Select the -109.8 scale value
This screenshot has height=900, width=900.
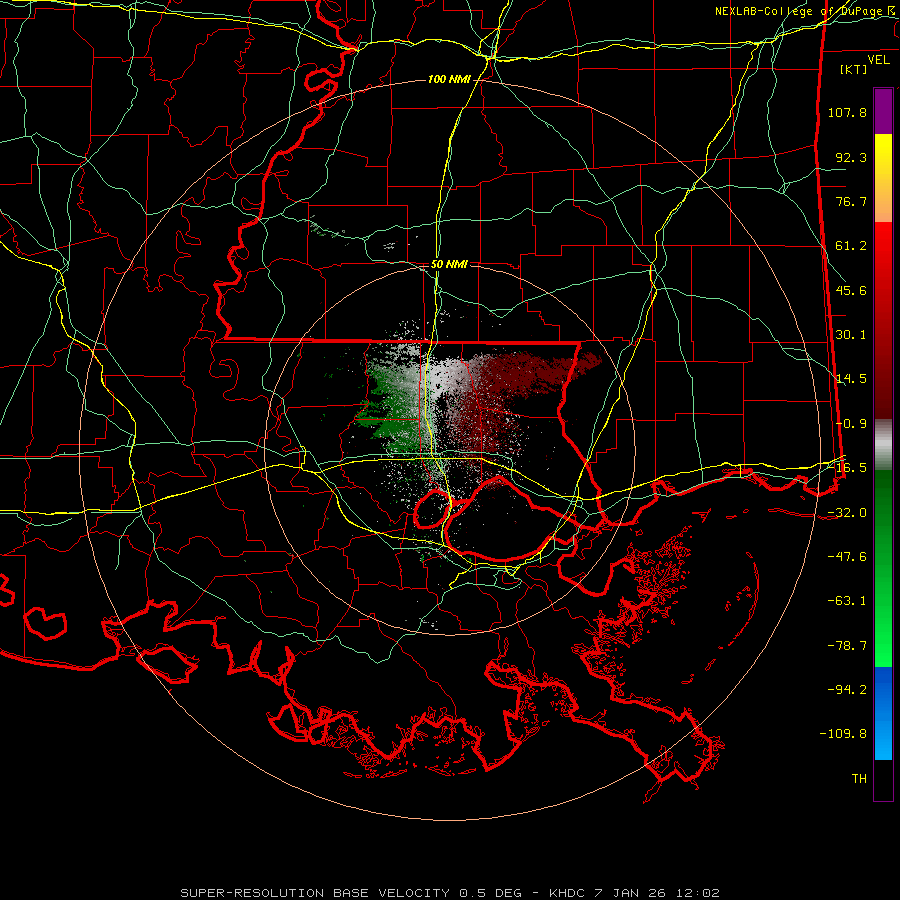pos(843,734)
